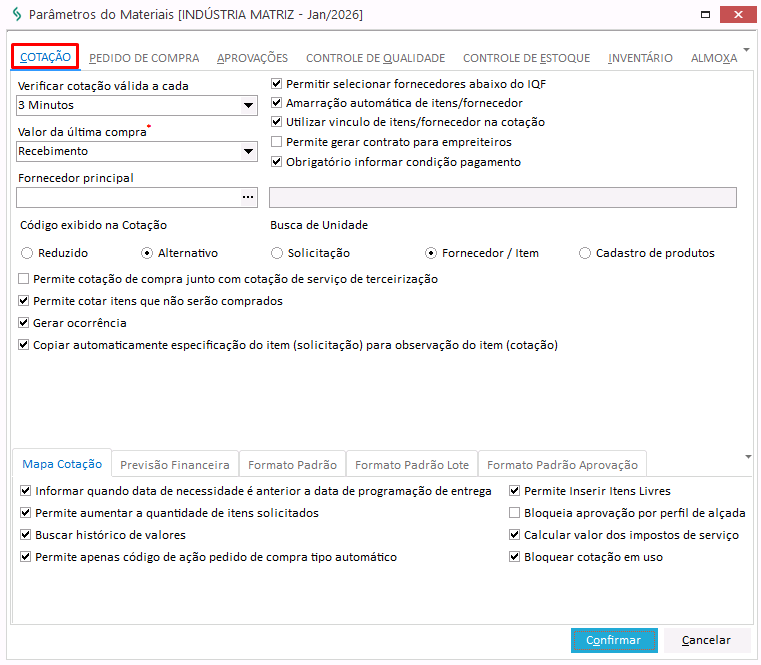Toggle 'Bloquear cotação em uso'
Screen dimensions: 761x665
click(x=514, y=557)
